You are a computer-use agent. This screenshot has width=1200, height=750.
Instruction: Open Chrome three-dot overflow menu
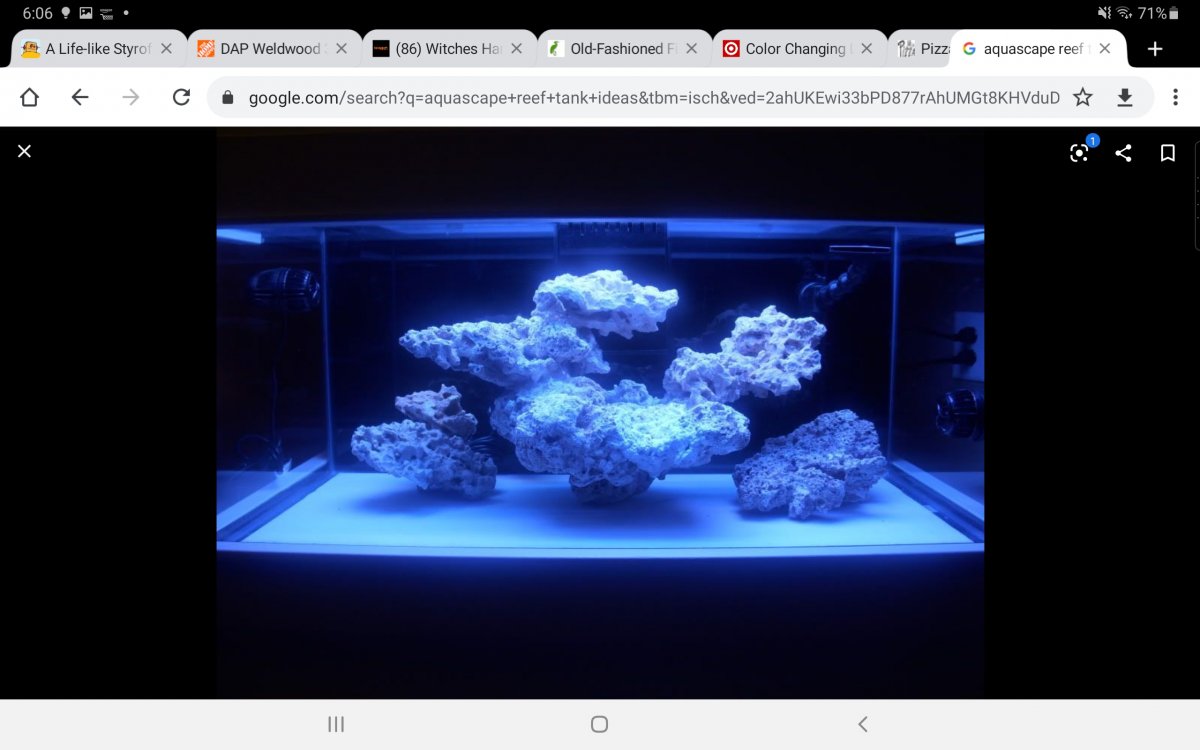click(x=1175, y=97)
